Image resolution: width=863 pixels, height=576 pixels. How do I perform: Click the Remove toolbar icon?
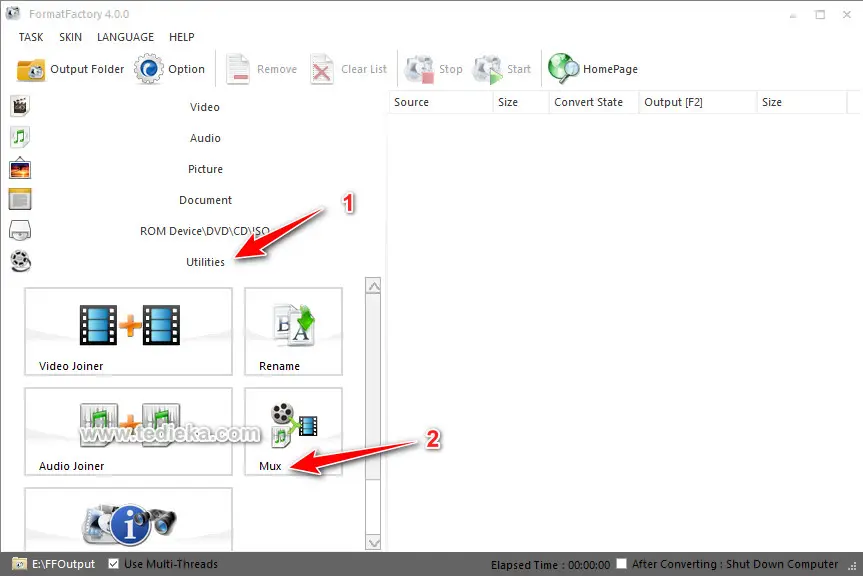click(238, 69)
